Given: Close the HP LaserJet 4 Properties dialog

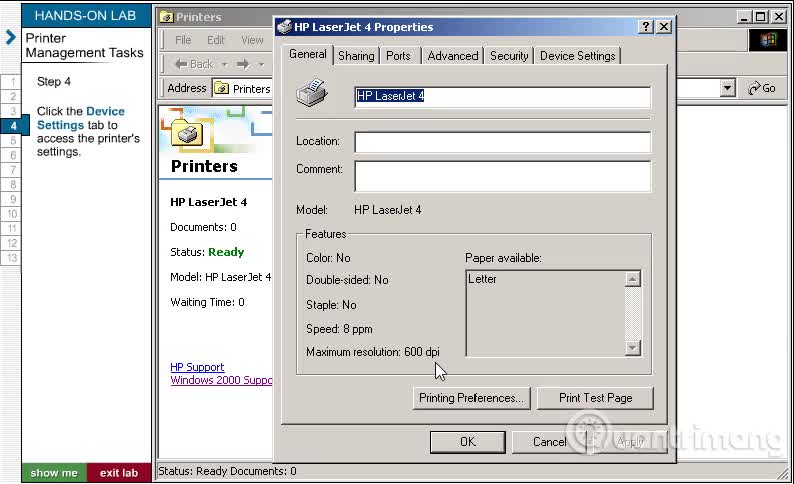Looking at the screenshot, I should tap(664, 27).
